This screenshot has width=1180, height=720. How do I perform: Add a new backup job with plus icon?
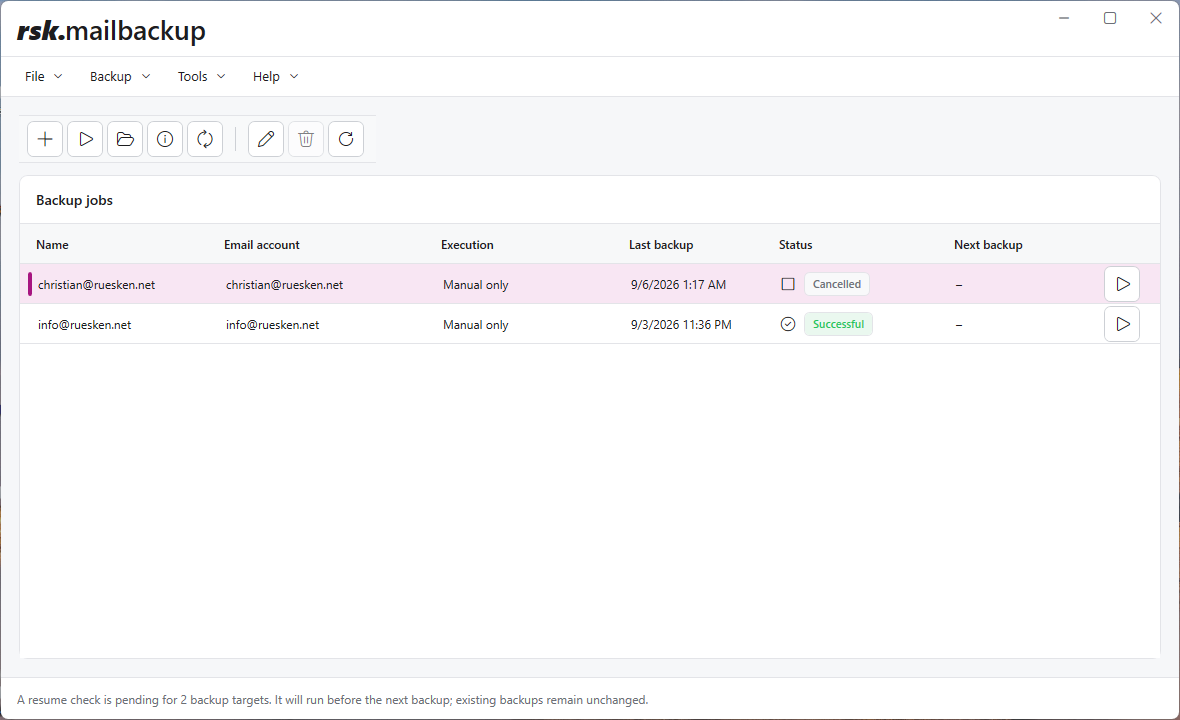(x=45, y=139)
